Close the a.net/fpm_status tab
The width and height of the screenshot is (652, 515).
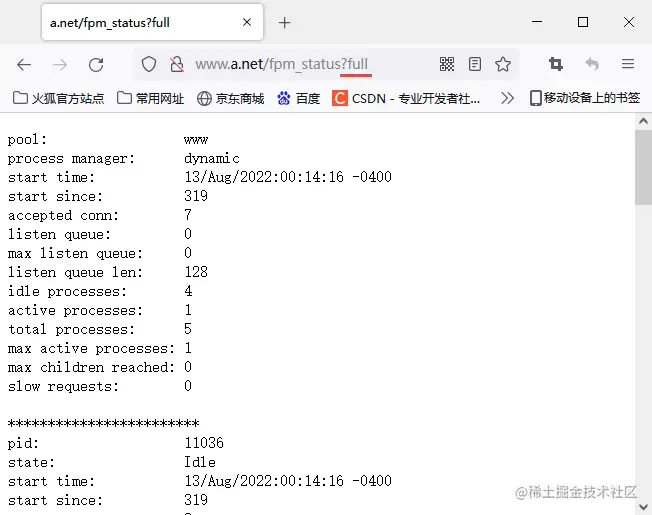pos(247,22)
